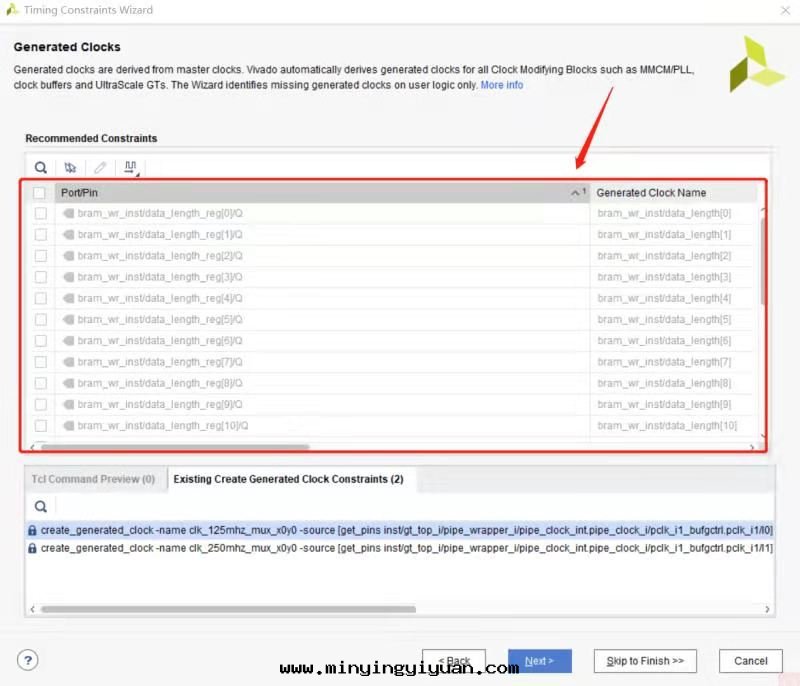
Task: Click lock icon of clk_125mhz_mux_x0y0 constraint
Action: point(32,530)
